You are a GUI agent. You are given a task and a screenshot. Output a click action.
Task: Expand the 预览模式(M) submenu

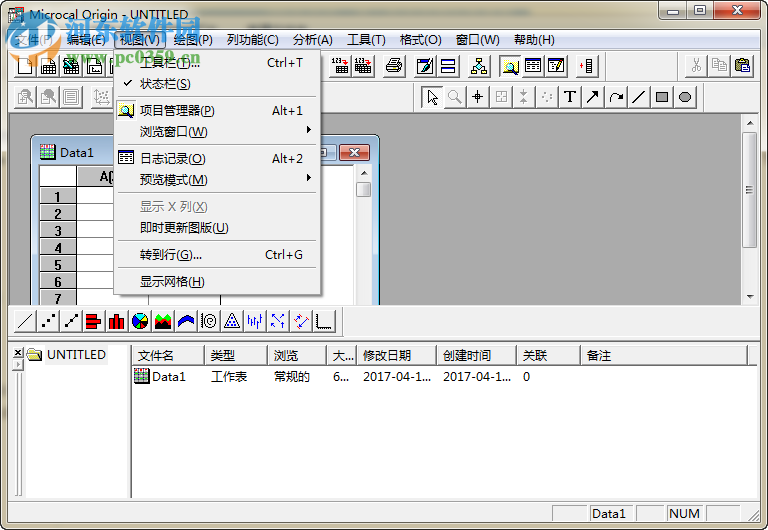pos(217,180)
